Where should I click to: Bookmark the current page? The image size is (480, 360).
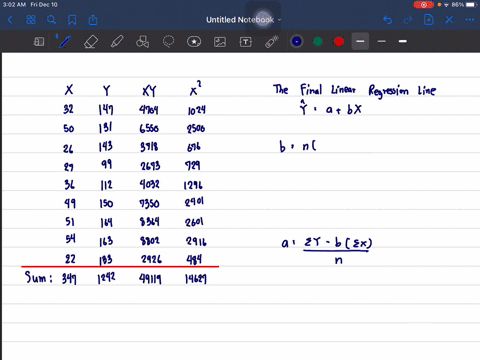(x=72, y=20)
